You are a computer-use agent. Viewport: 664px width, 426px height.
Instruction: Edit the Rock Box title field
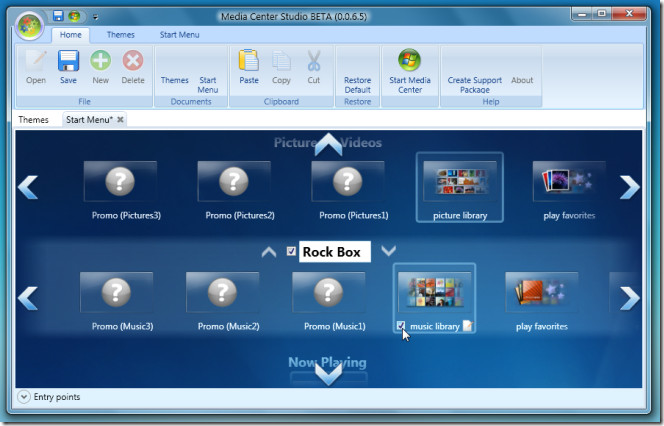pyautogui.click(x=335, y=252)
